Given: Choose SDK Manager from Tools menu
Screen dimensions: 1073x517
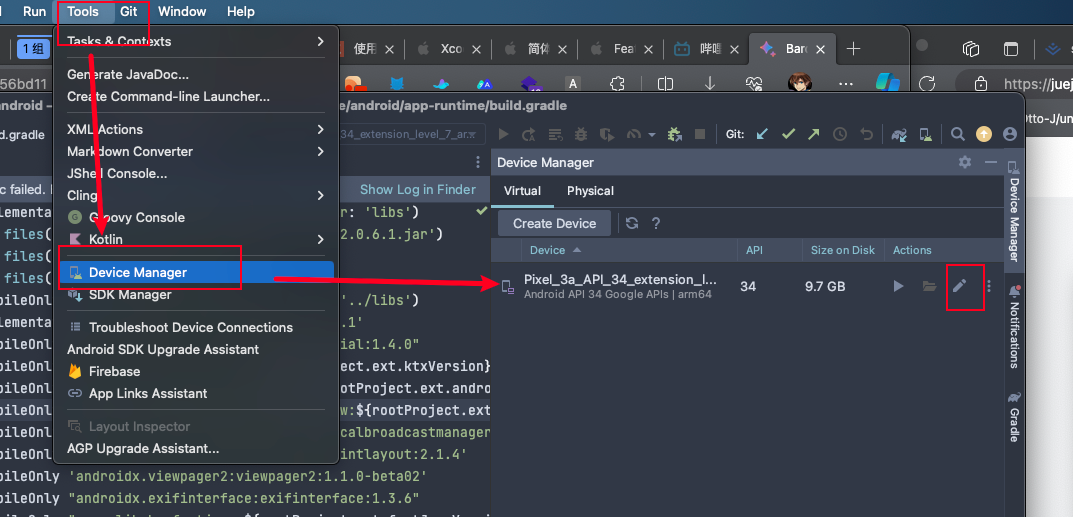Looking at the screenshot, I should [130, 294].
